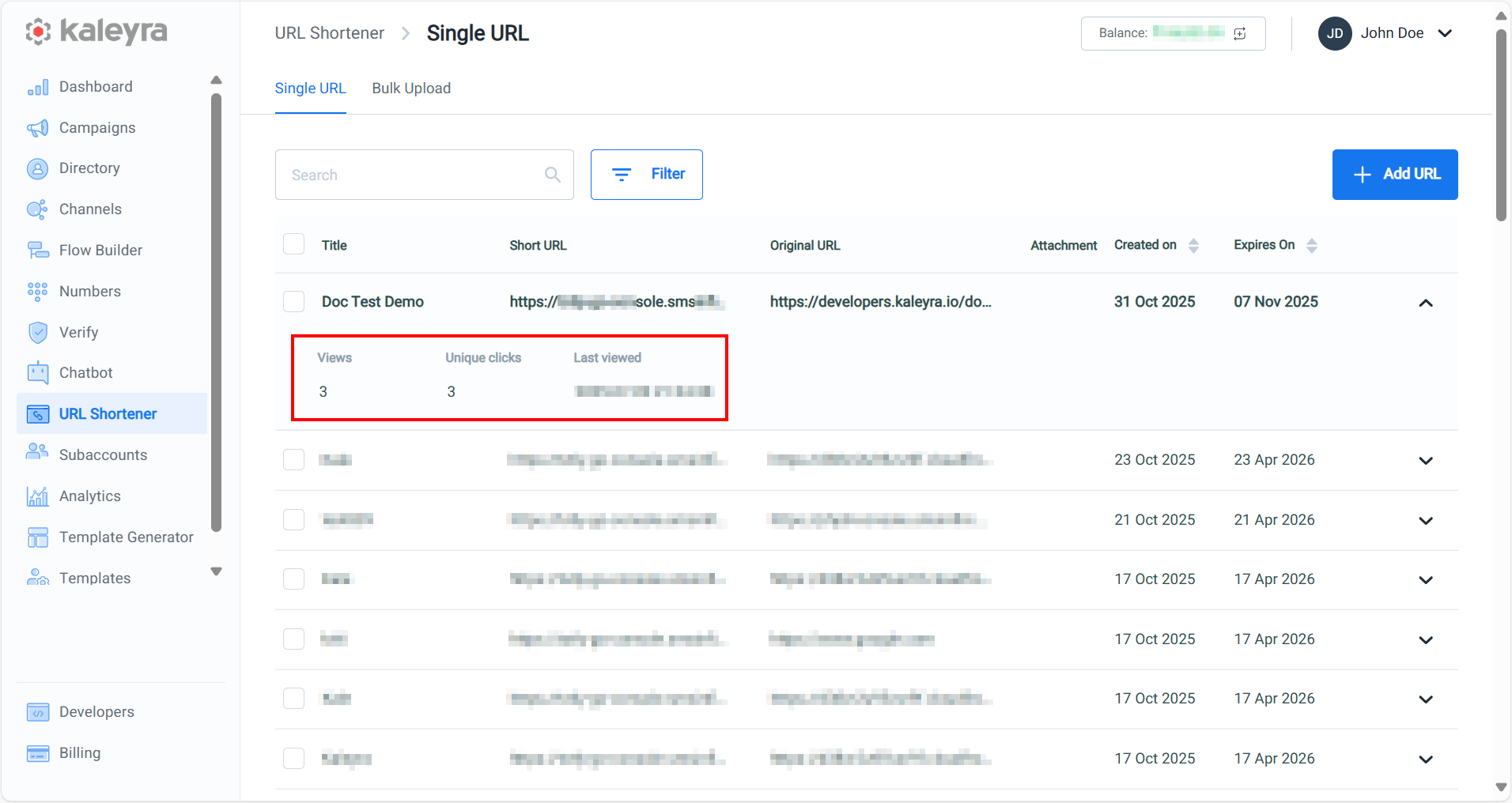This screenshot has height=803, width=1512.
Task: Open the developers.kaleyra.io original URL
Action: (x=881, y=302)
